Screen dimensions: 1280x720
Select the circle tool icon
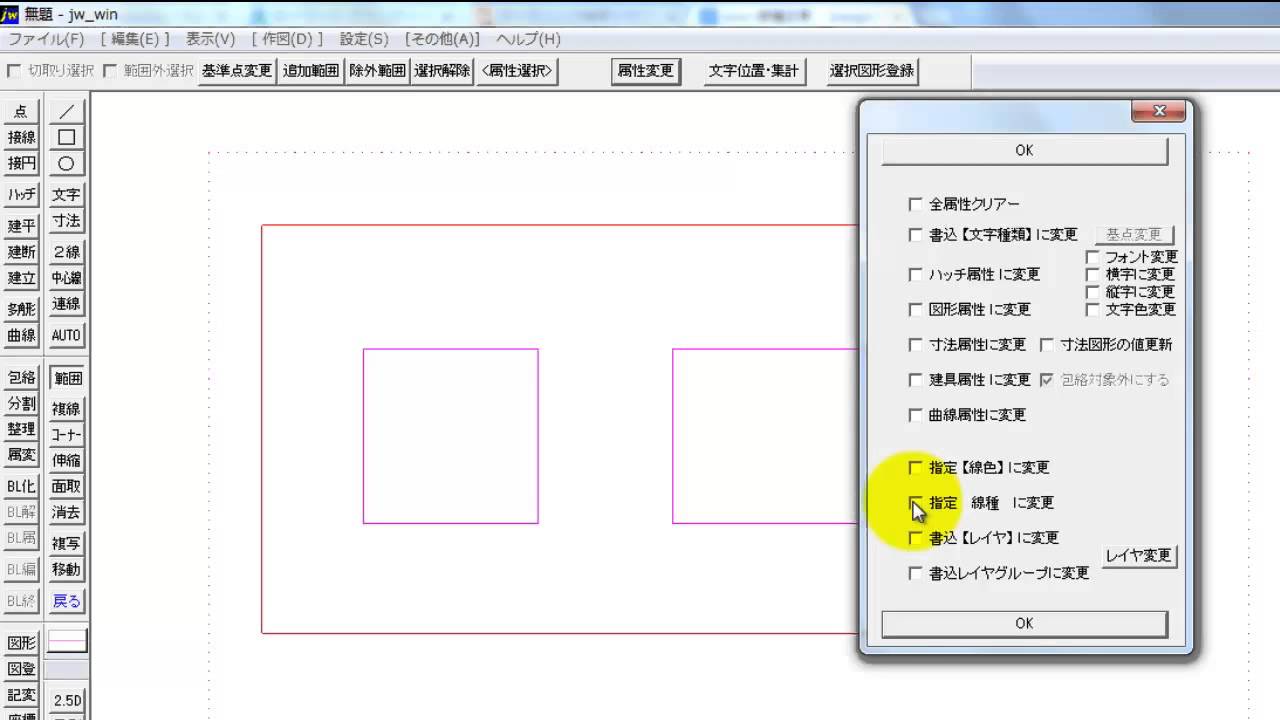(66, 164)
